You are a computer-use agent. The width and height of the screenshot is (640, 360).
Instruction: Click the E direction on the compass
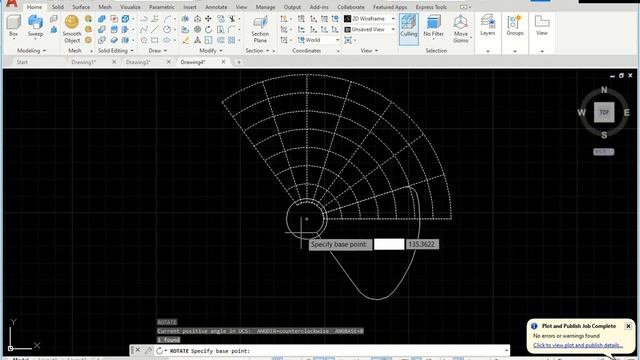pos(627,112)
